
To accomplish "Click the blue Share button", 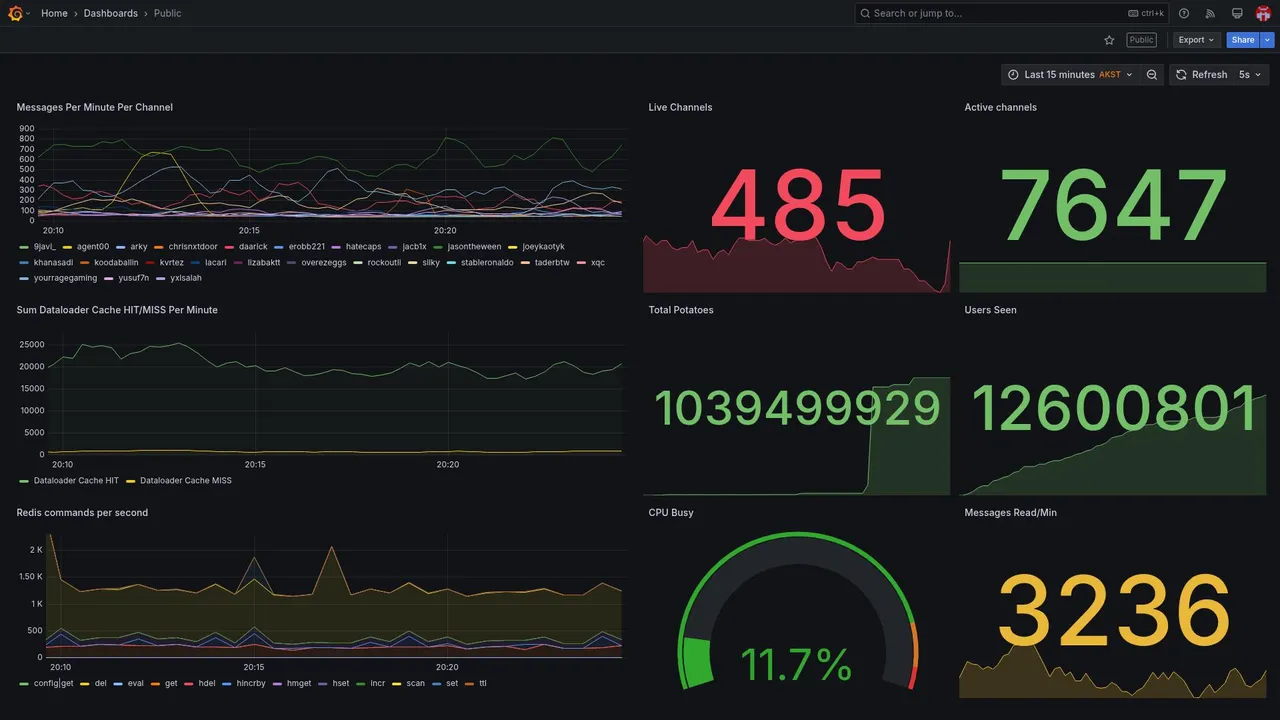I will (1243, 40).
